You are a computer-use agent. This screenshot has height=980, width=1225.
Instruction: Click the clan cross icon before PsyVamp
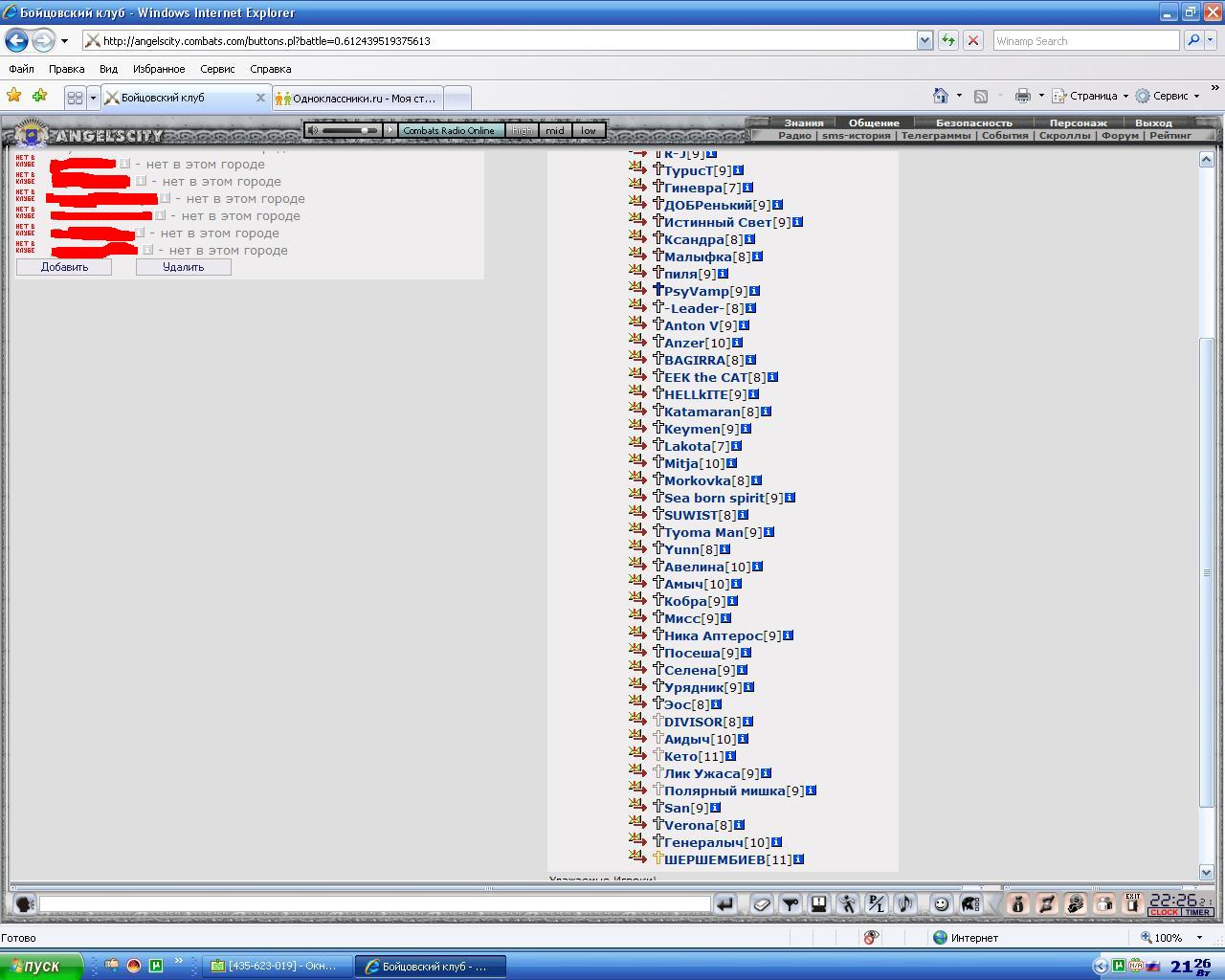pos(657,290)
